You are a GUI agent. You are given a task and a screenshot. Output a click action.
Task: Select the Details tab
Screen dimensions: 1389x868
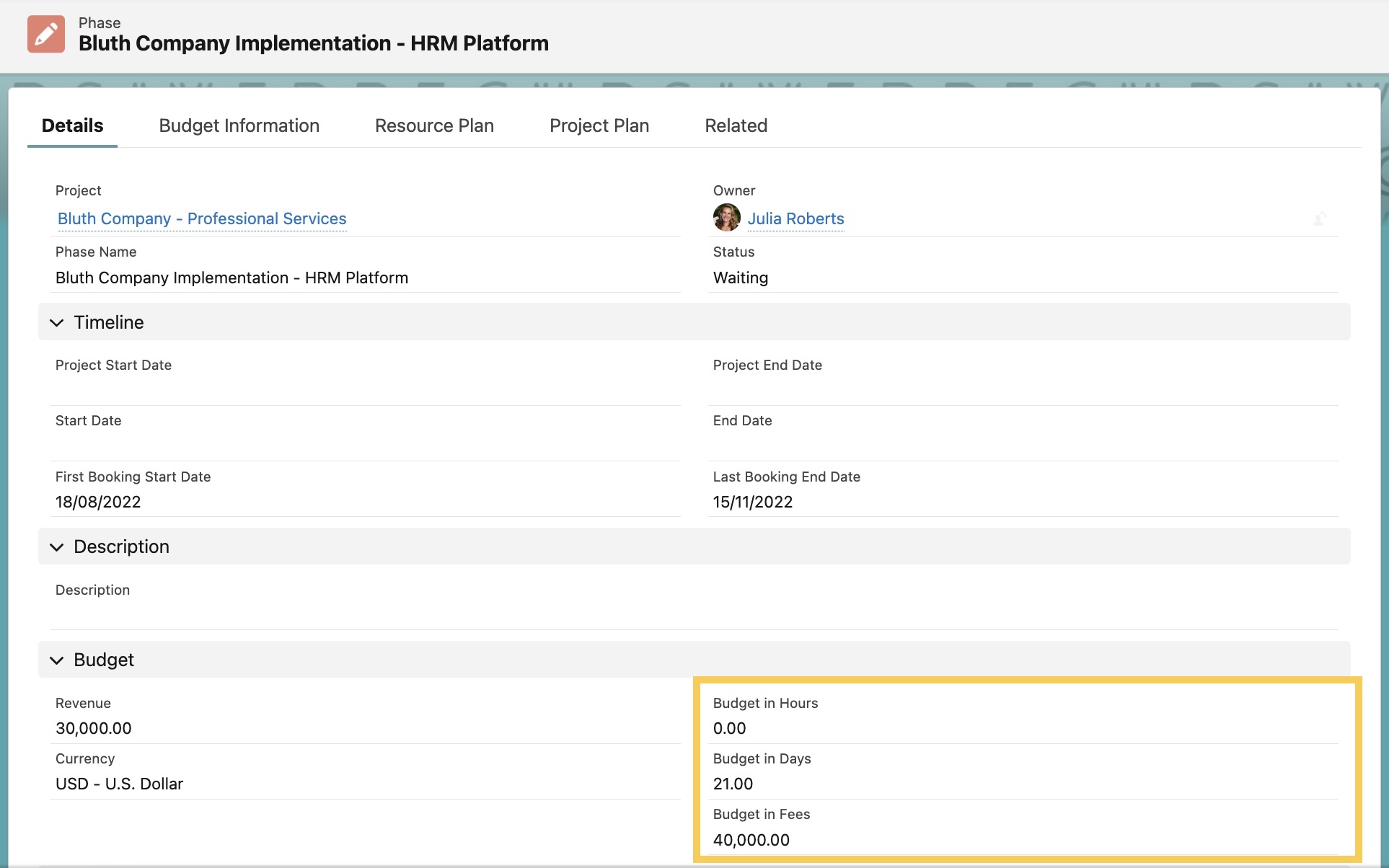pyautogui.click(x=71, y=125)
